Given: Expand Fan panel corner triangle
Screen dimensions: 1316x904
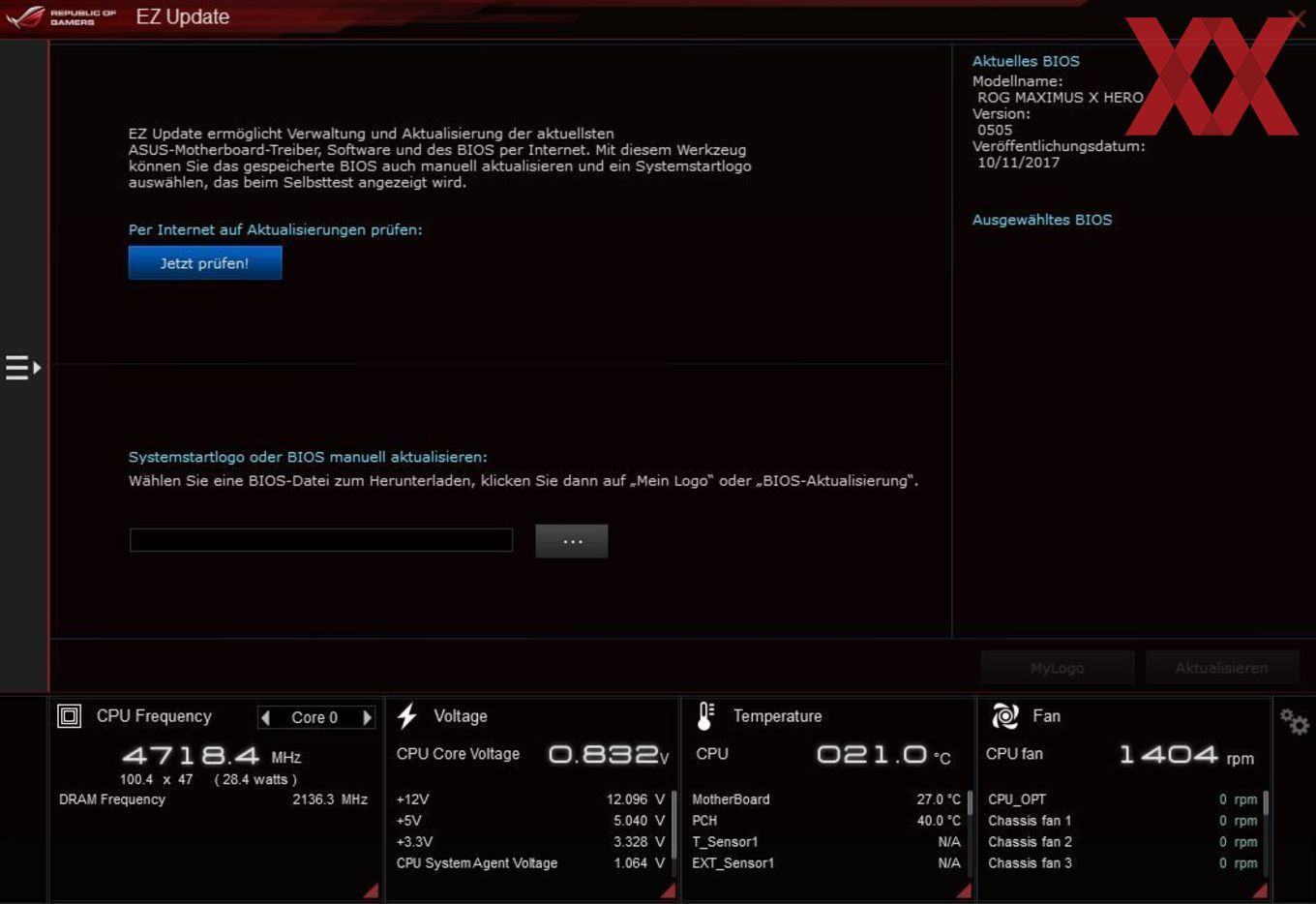Looking at the screenshot, I should pos(1260,890).
